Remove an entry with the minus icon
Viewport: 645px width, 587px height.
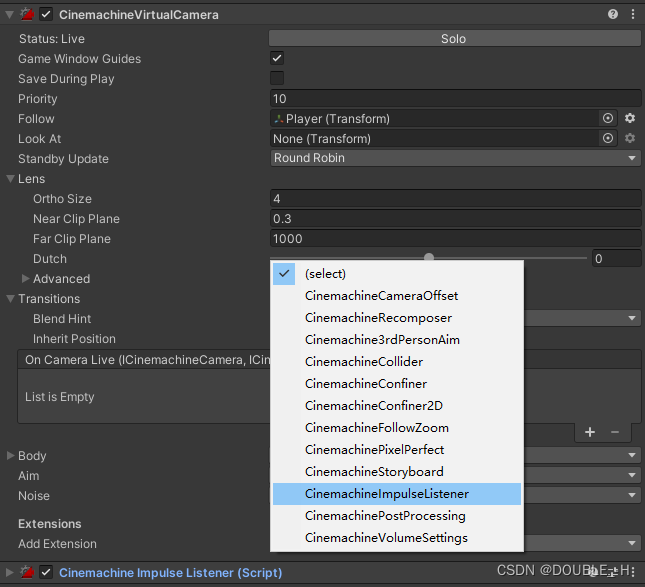pyautogui.click(x=615, y=432)
